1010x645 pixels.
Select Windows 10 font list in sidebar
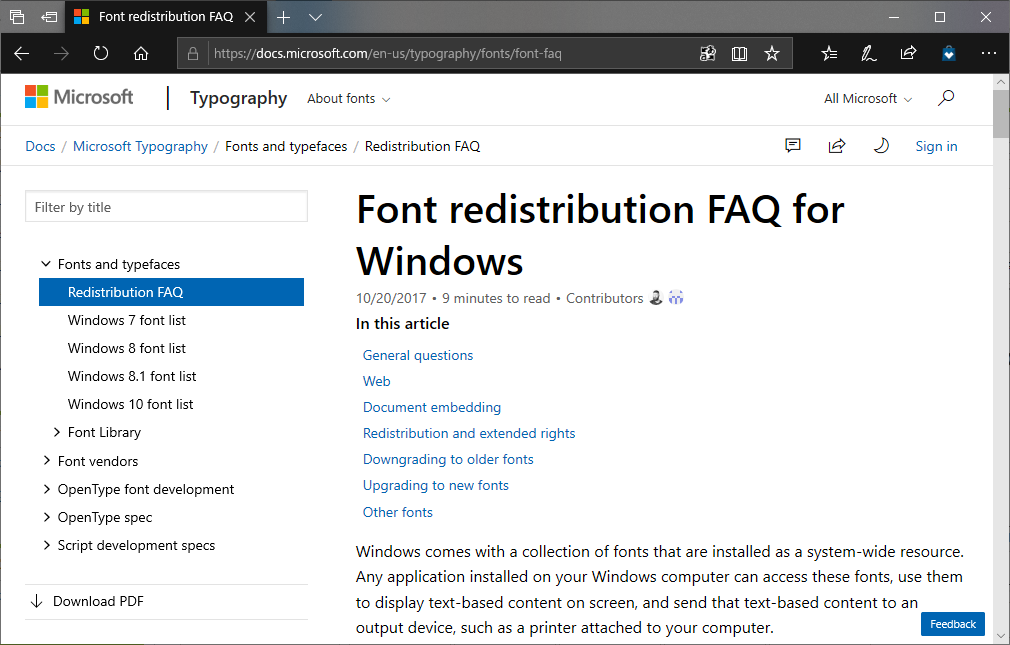(x=131, y=405)
